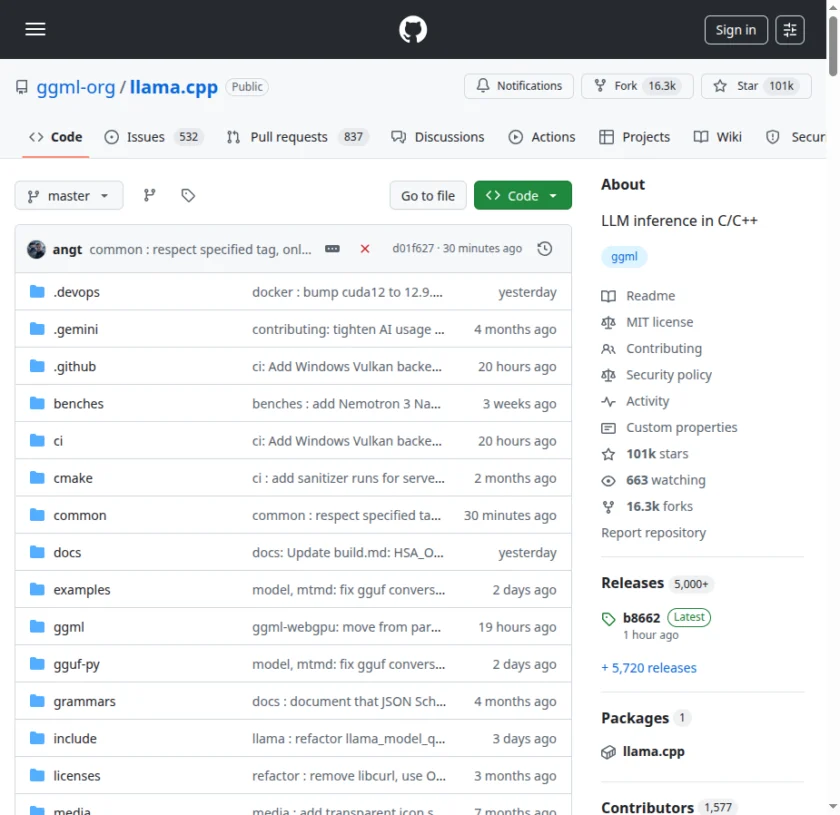Screen dimensions: 840x815
Task: Click the Notifications button
Action: click(x=519, y=86)
